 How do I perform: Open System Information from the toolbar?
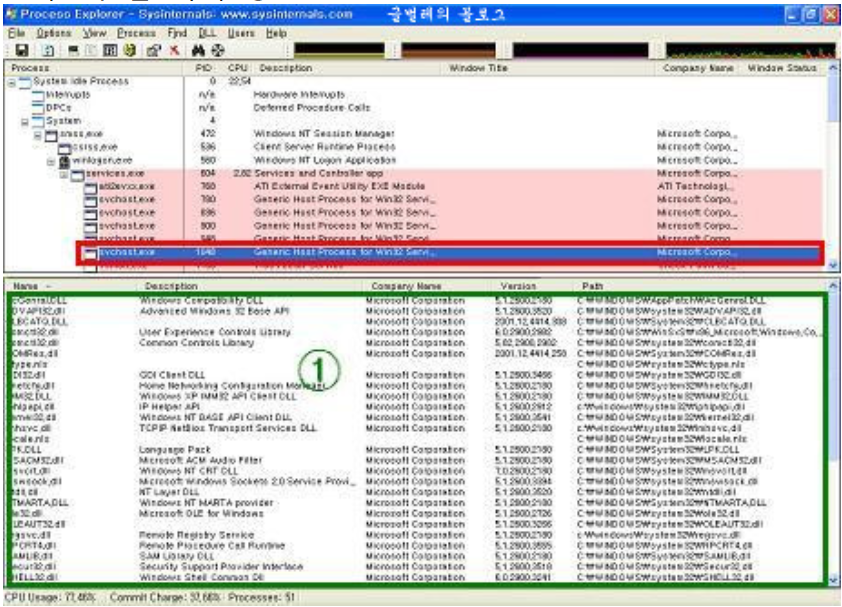click(x=73, y=50)
